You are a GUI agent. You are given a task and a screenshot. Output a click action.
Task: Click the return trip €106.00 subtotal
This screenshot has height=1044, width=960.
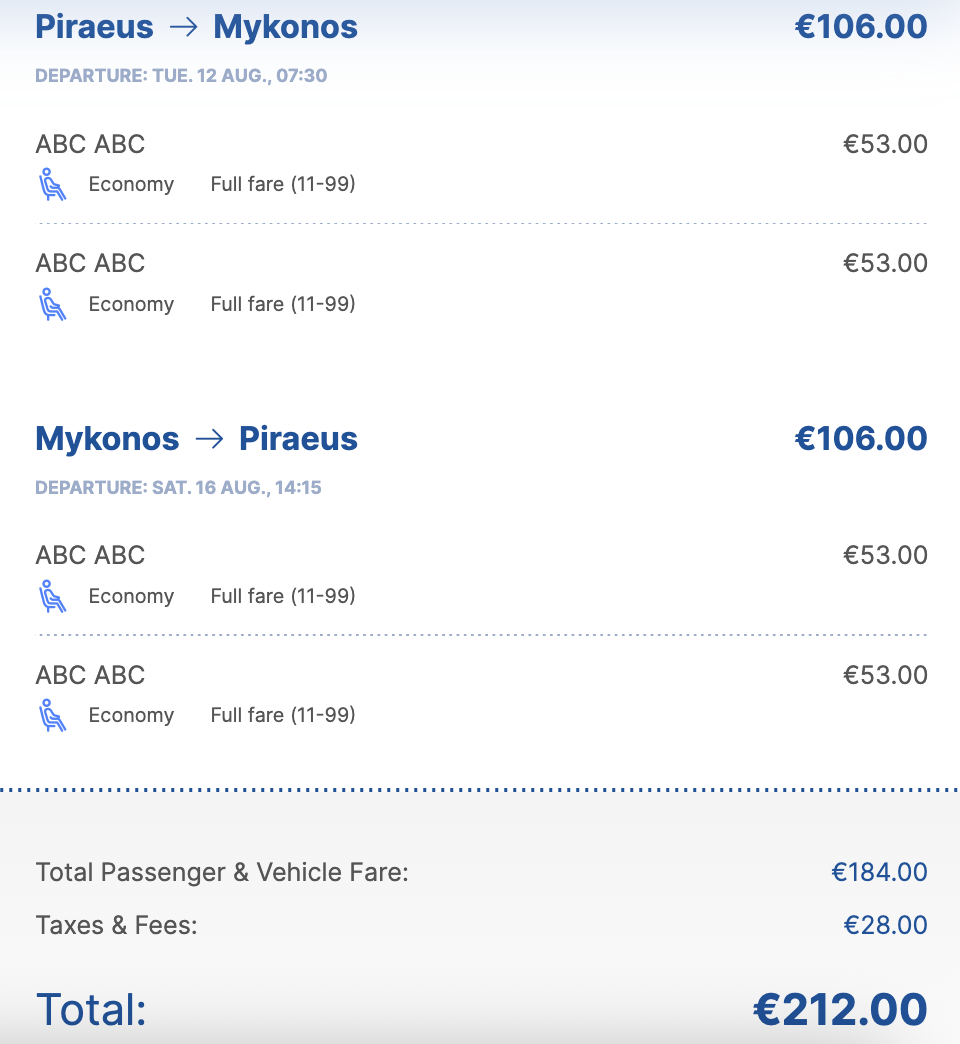pyautogui.click(x=861, y=438)
